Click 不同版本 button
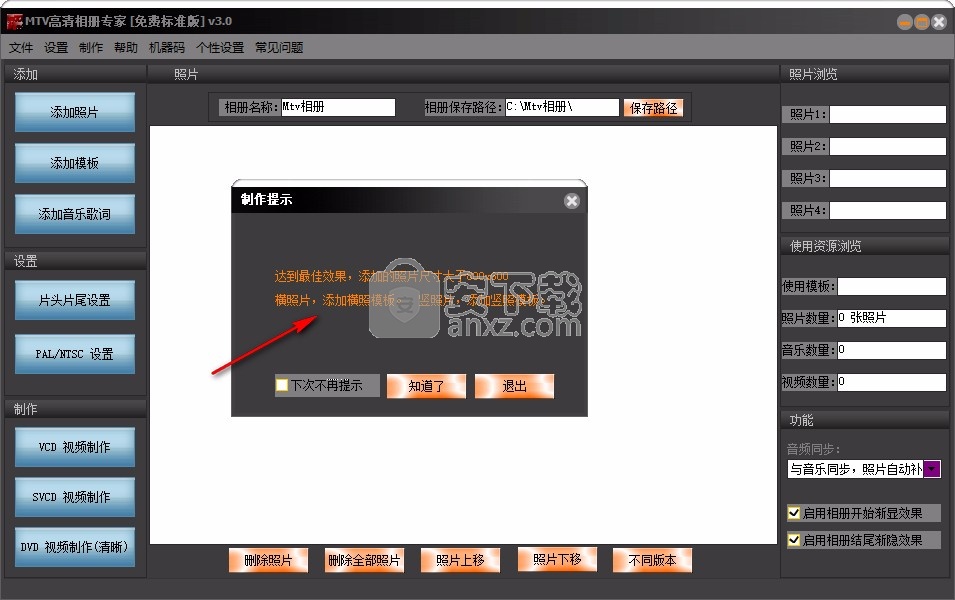The image size is (955, 600). 652,560
